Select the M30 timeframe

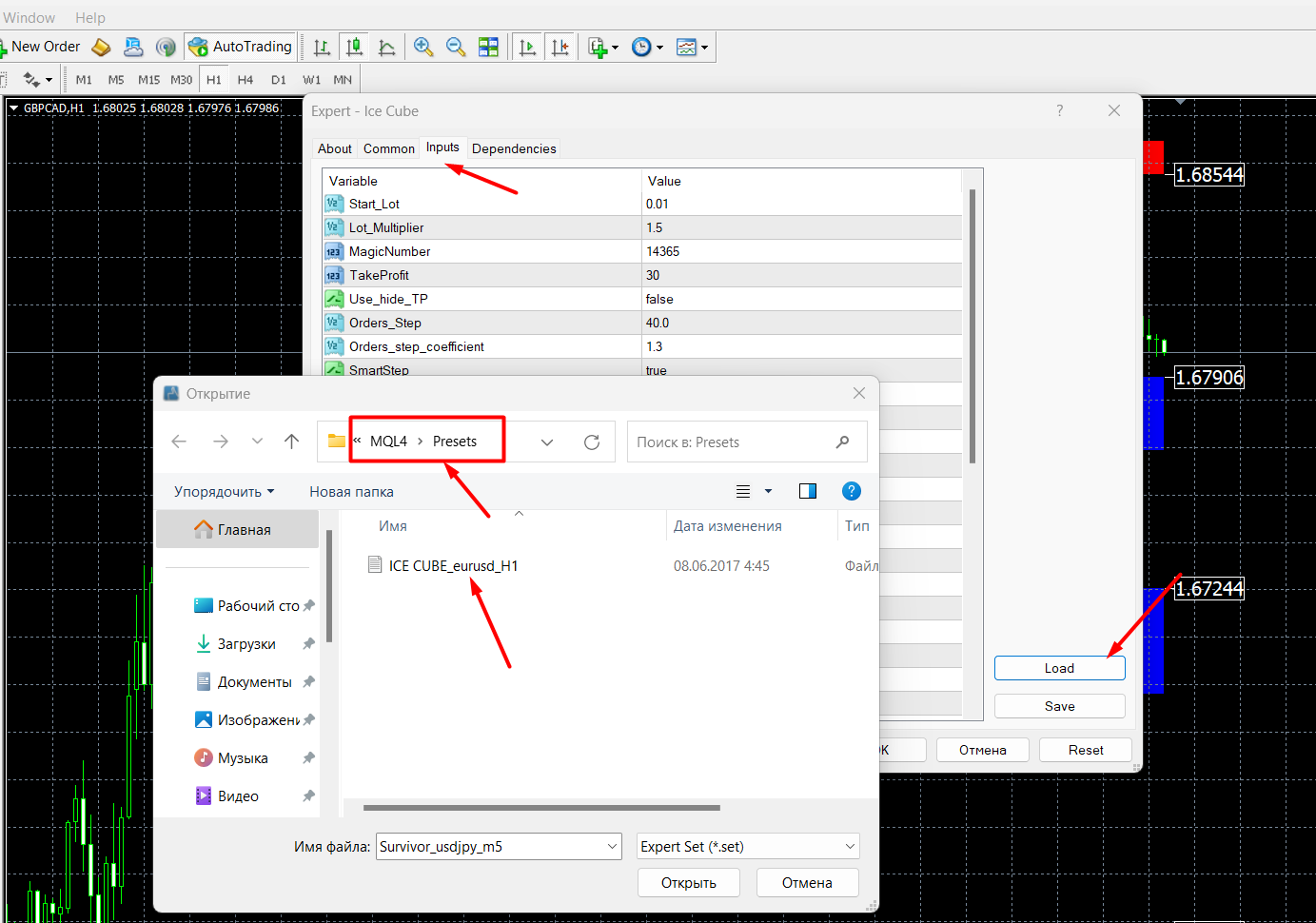click(x=181, y=80)
